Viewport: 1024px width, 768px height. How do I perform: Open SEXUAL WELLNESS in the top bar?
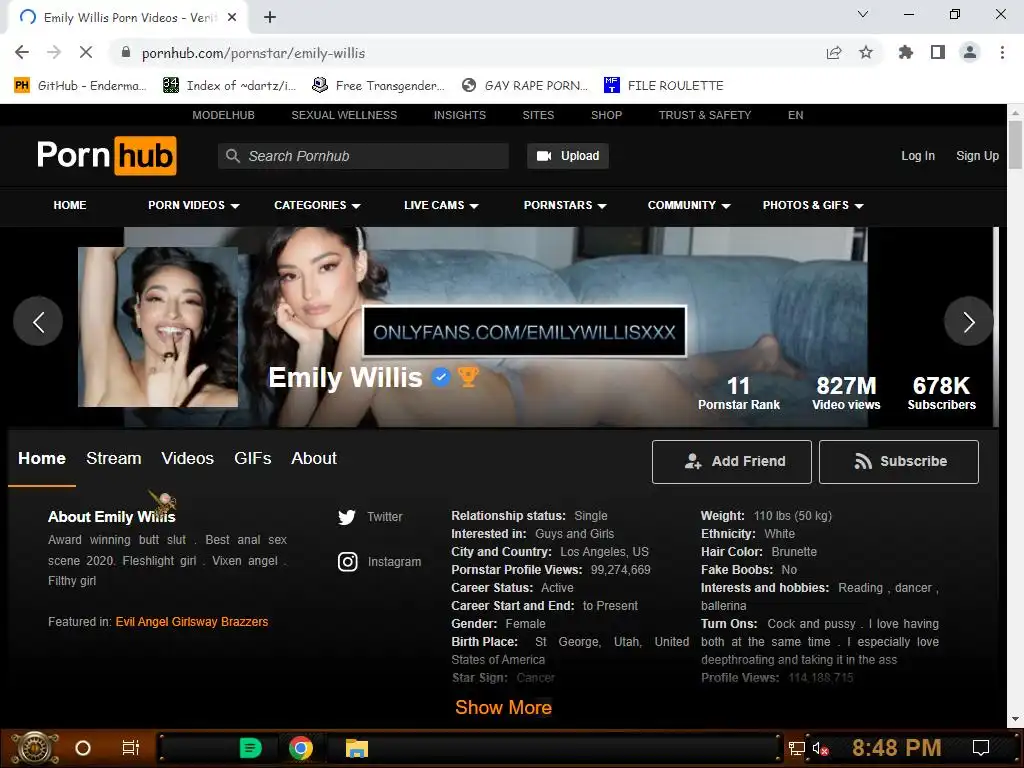pyautogui.click(x=344, y=115)
